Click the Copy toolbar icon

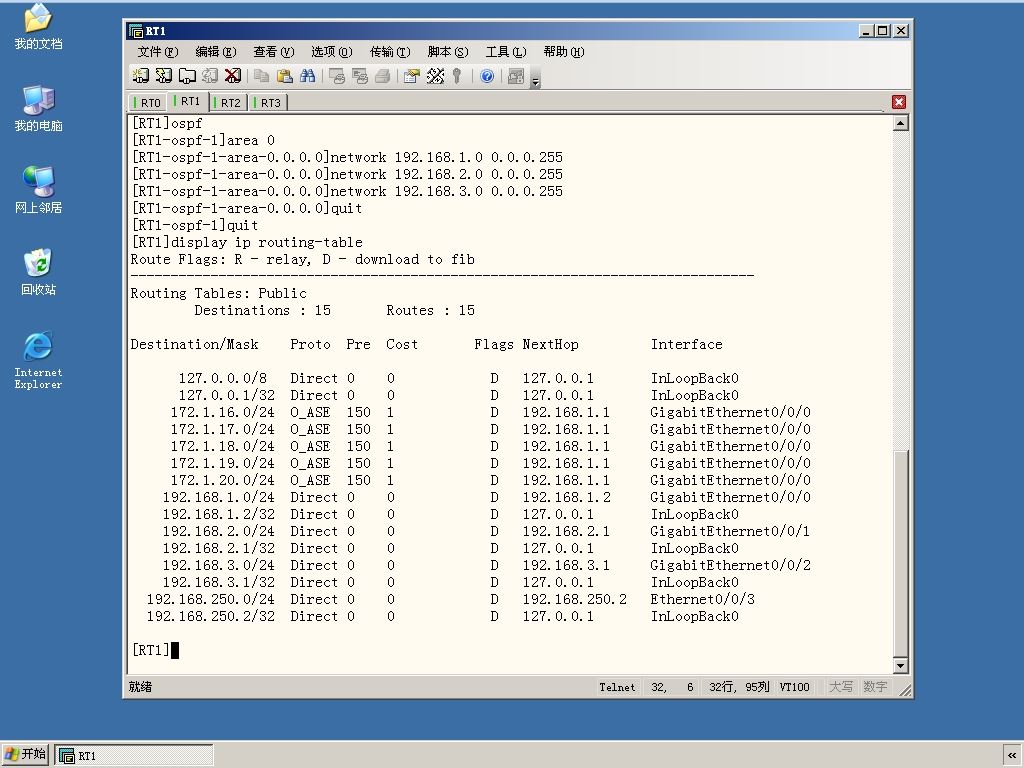point(261,76)
